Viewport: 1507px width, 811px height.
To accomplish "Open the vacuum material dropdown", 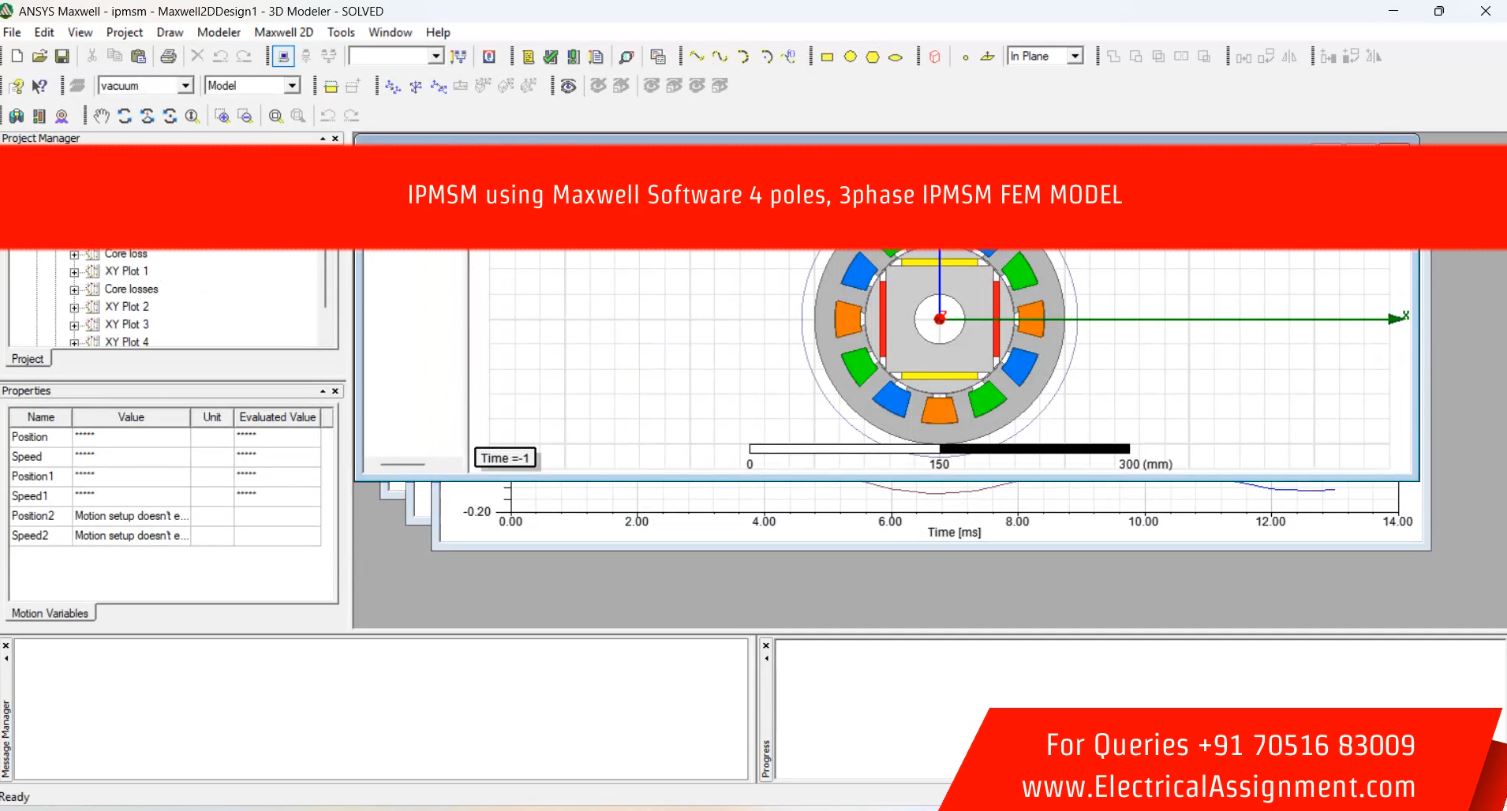I will tap(185, 86).
